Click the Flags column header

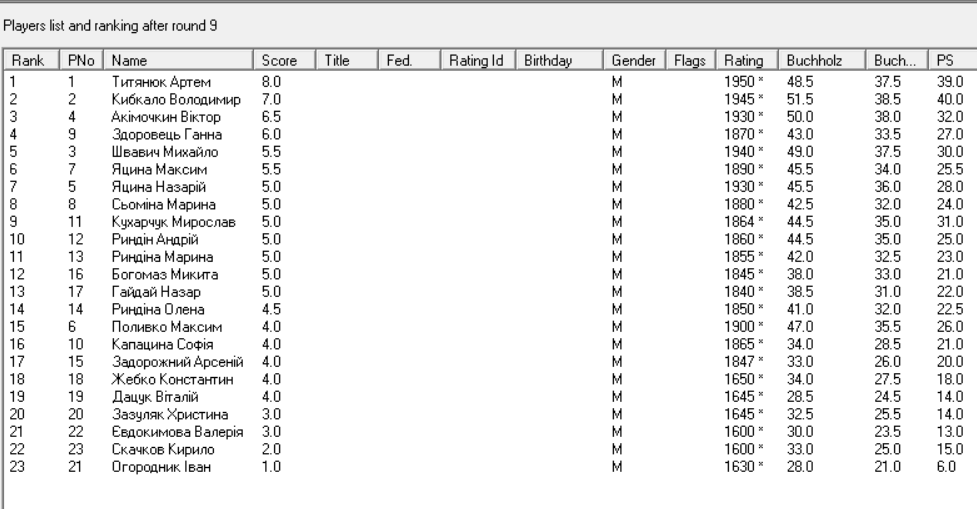(x=692, y=60)
